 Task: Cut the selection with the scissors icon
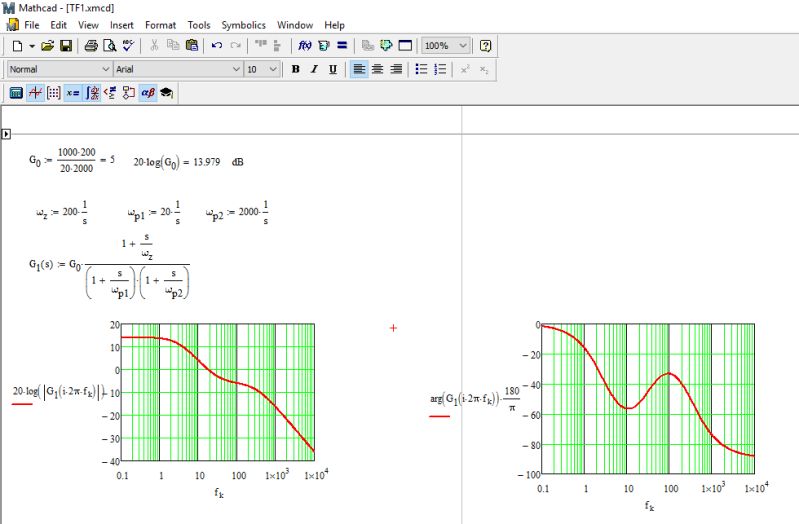(154, 46)
